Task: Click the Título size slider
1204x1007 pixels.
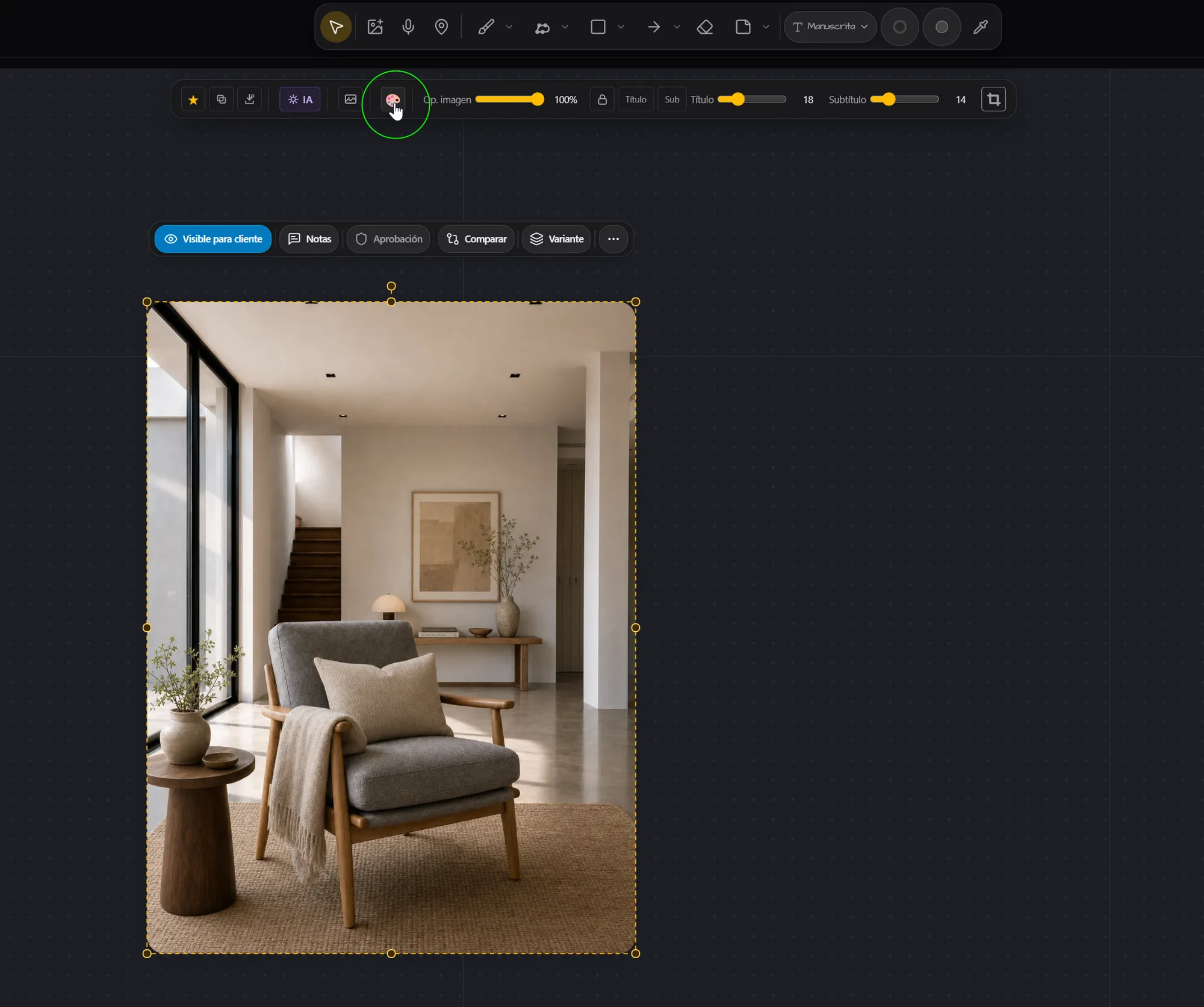Action: 752,99
